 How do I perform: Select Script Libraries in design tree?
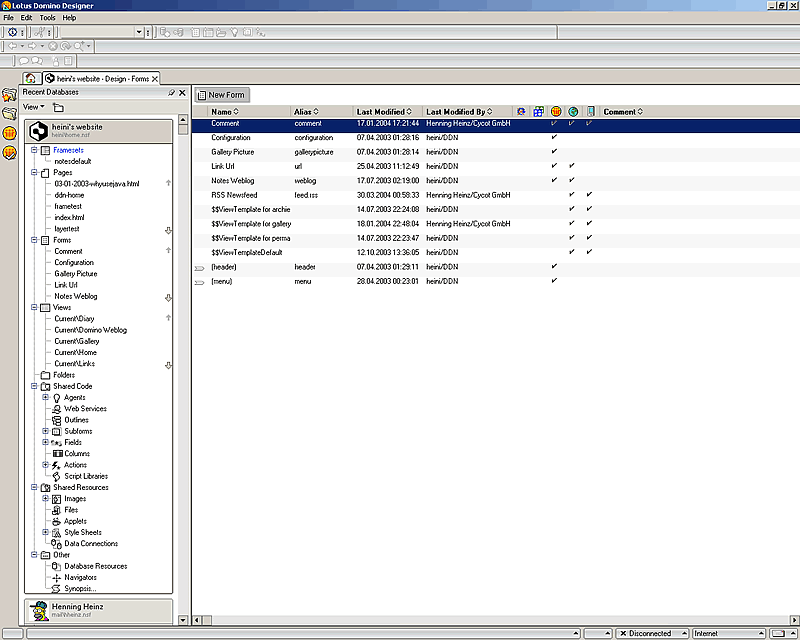[x=86, y=476]
